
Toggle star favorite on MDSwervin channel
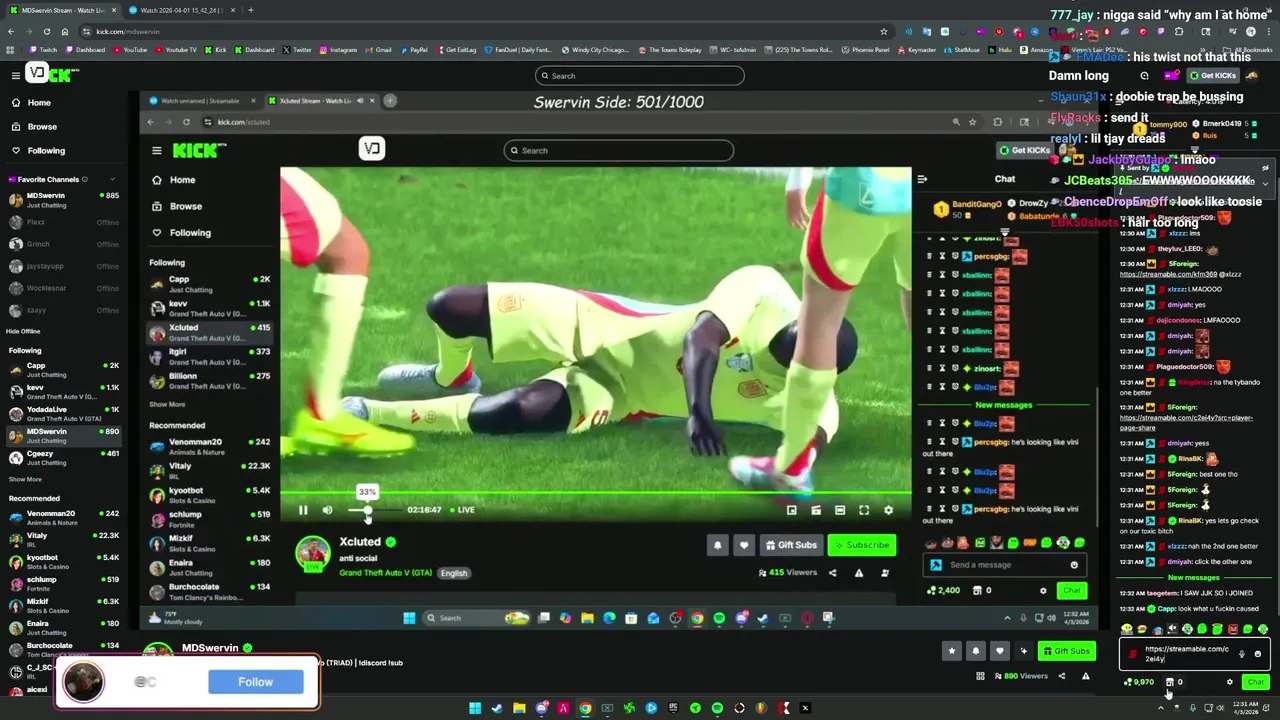[x=951, y=651]
